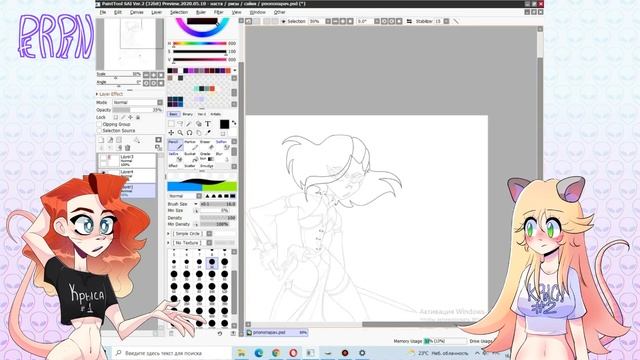Toggle the Selection visibility checkbox in toolbar
Screen dimensions: 640x360
(283, 21)
